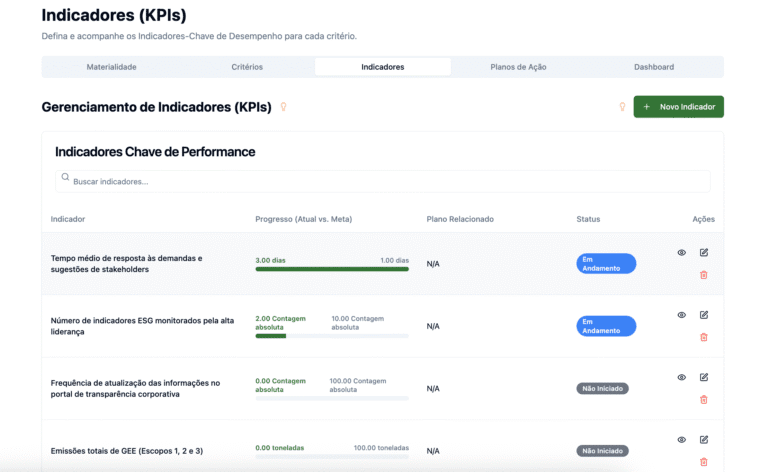Edit the Frequência de atualização indicator
The height and width of the screenshot is (472, 768).
tap(704, 377)
